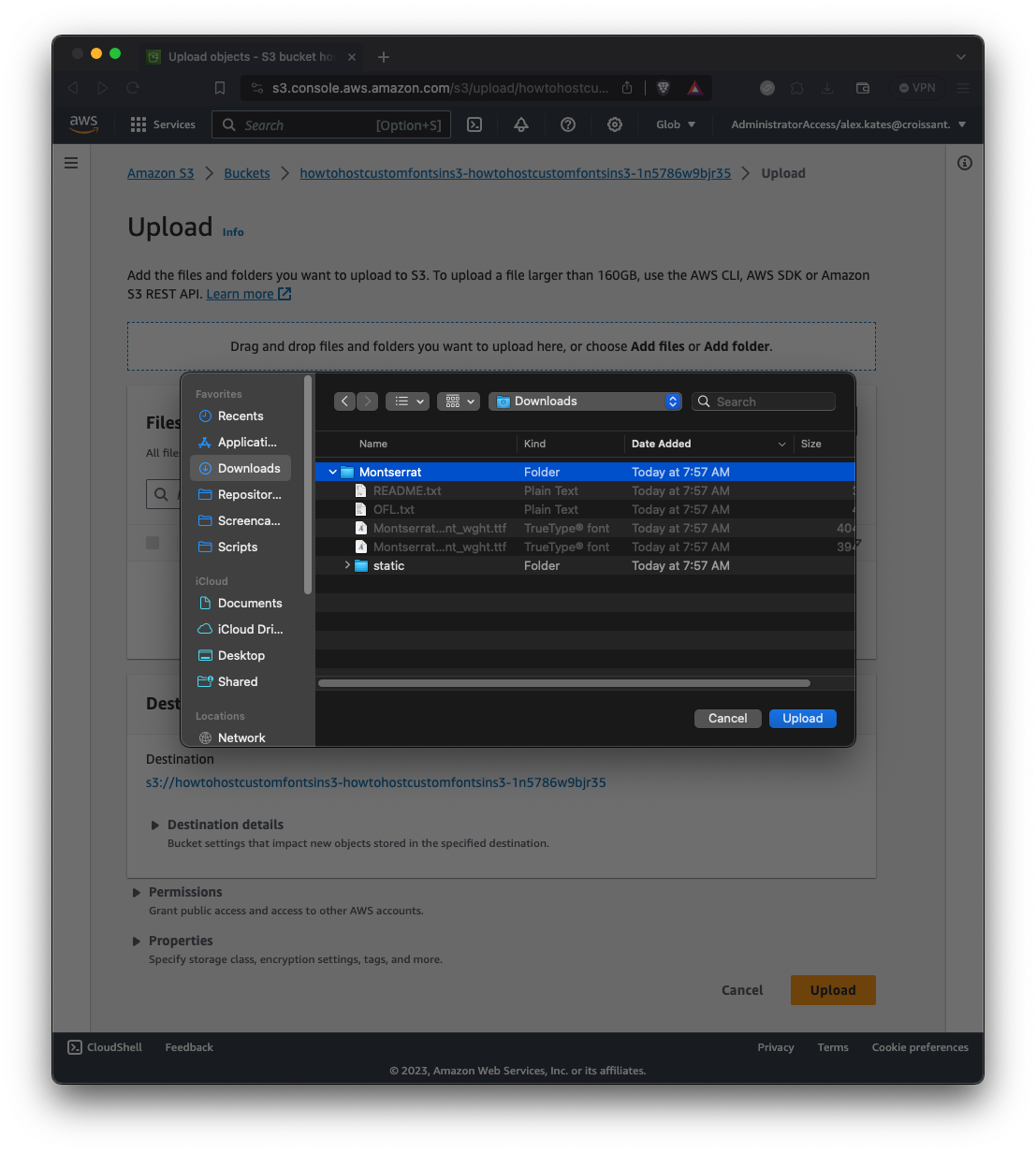The height and width of the screenshot is (1153, 1036).
Task: Click the AWS logo home icon
Action: 83,124
